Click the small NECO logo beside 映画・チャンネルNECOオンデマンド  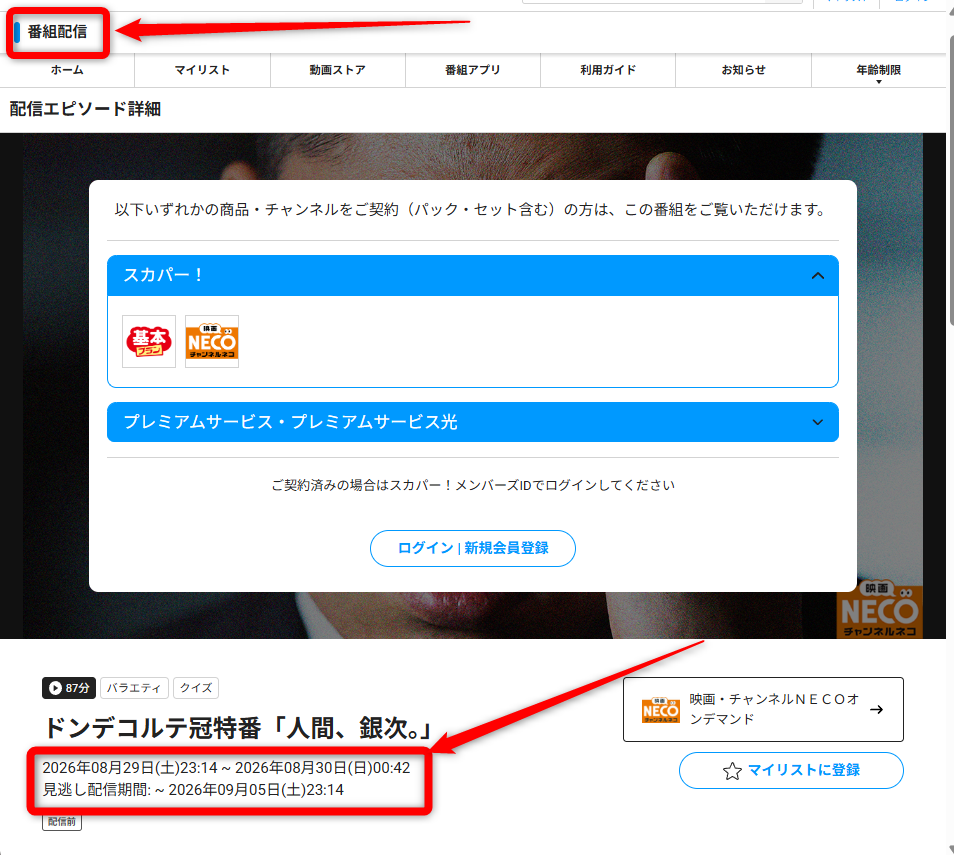[x=661, y=710]
